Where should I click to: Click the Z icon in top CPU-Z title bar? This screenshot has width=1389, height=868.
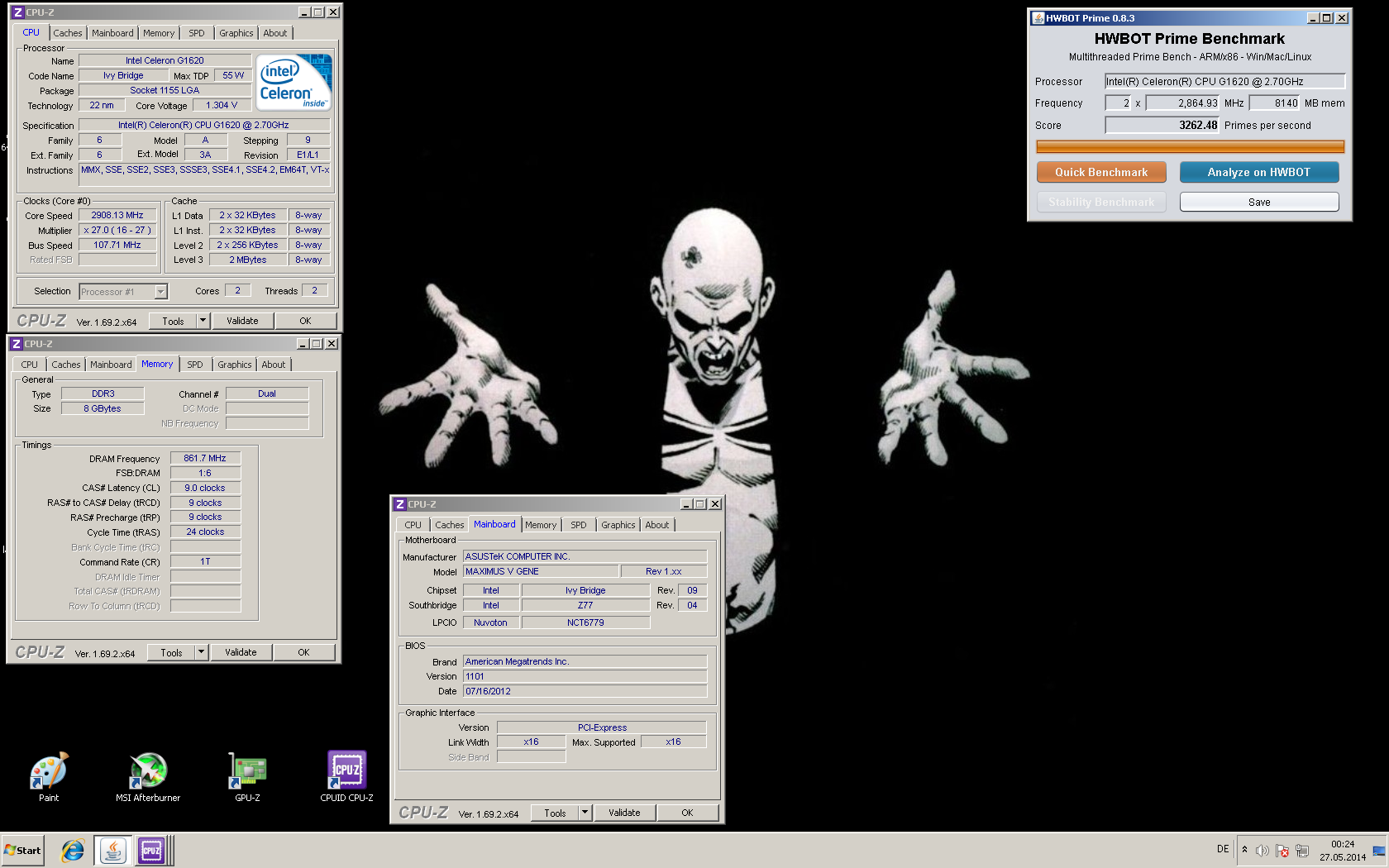[17, 12]
